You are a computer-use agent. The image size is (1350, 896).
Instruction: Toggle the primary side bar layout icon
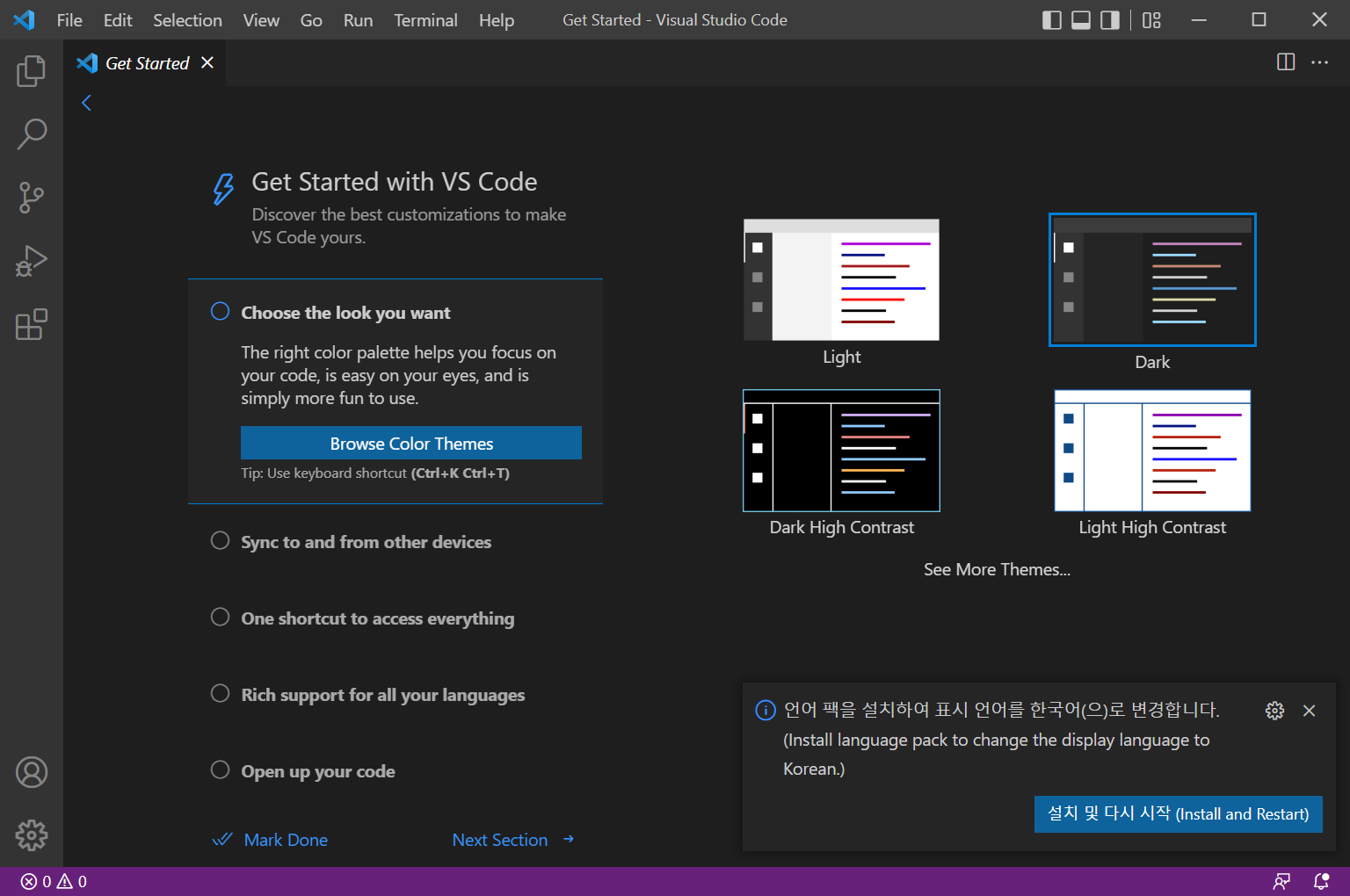pyautogui.click(x=1052, y=19)
